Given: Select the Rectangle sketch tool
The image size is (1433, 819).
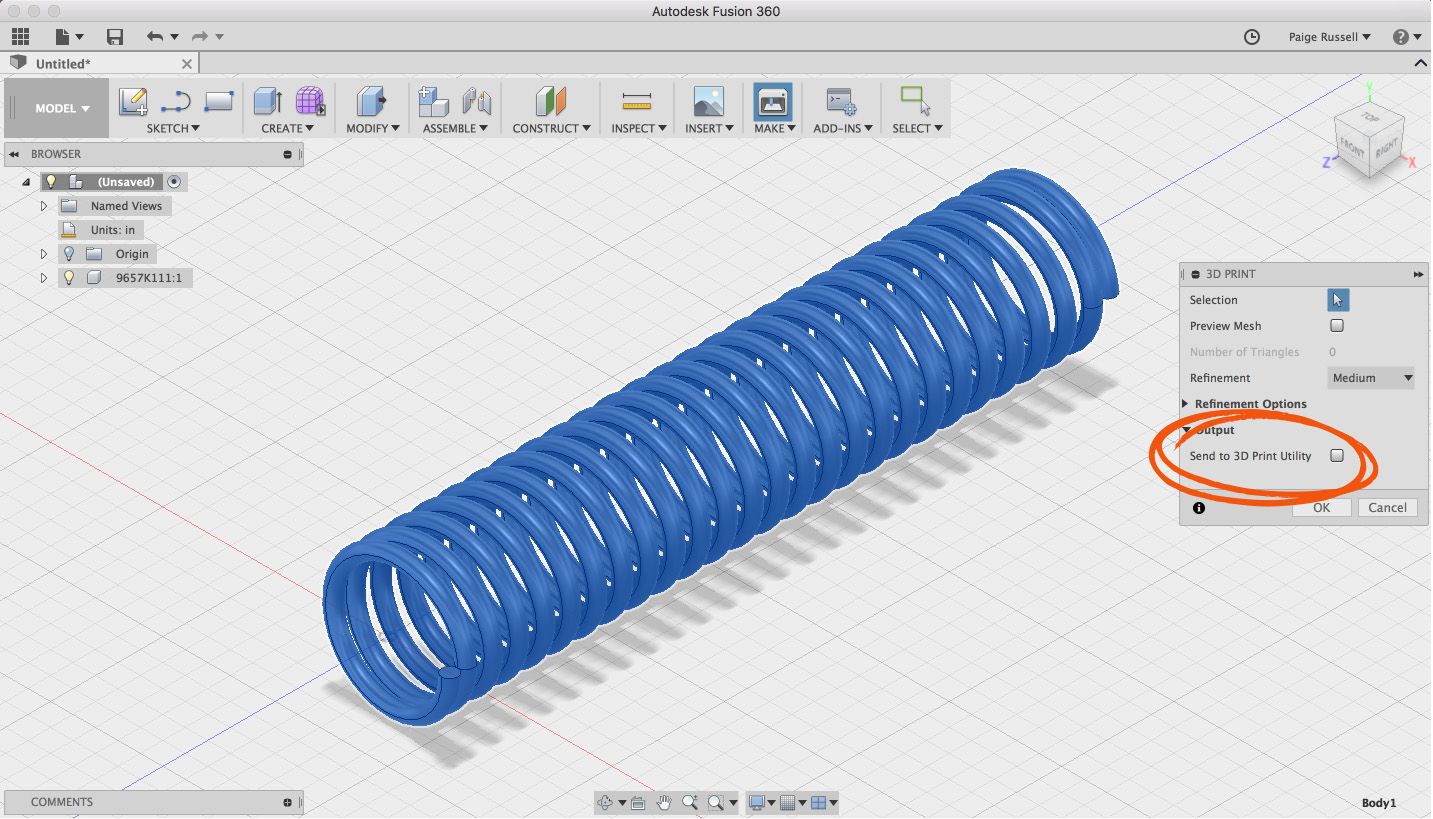Looking at the screenshot, I should point(218,102).
